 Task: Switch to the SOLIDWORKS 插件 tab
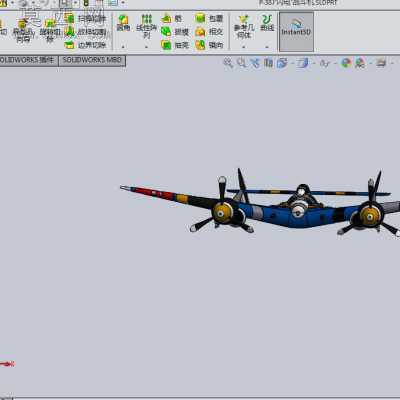pos(28,60)
